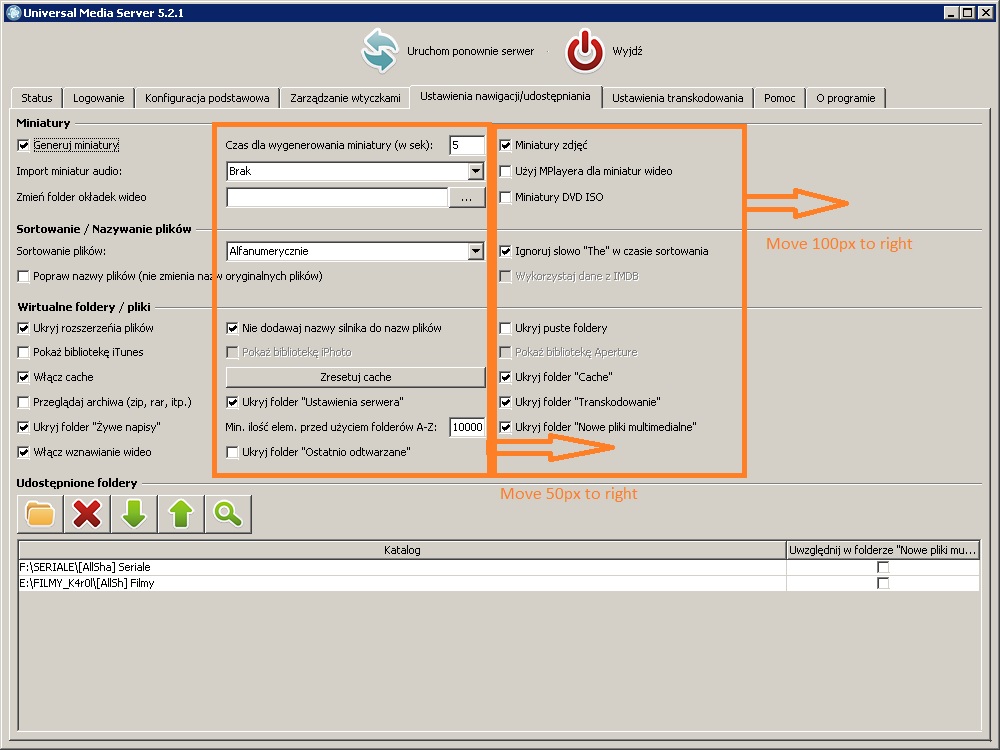
Task: Click the Uwzględnij w folderze column header
Action: click(883, 550)
